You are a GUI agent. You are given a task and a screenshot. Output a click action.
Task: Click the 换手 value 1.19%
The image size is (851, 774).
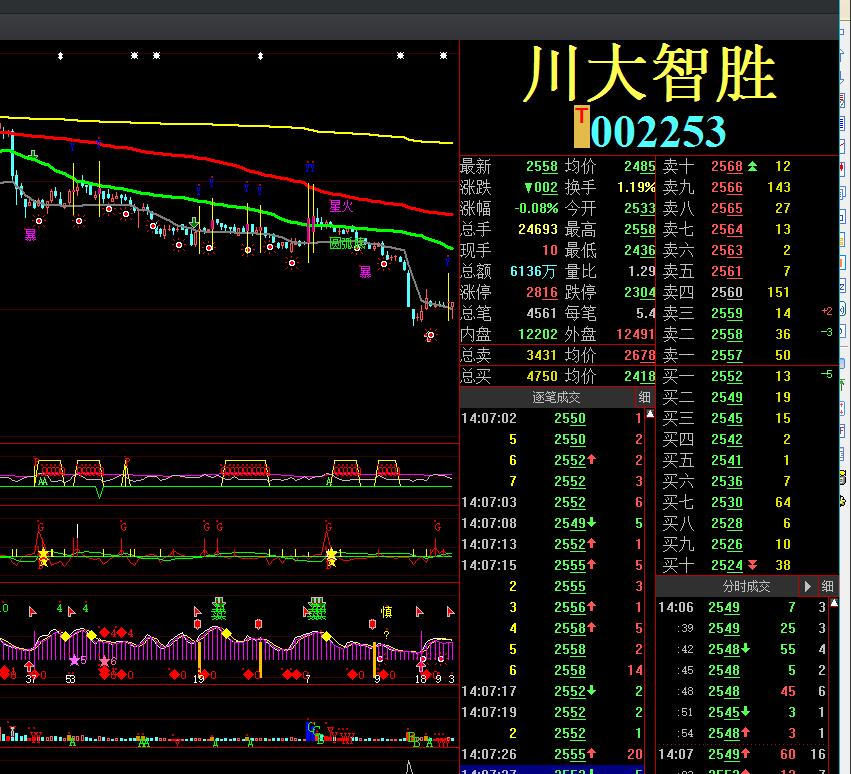point(636,187)
